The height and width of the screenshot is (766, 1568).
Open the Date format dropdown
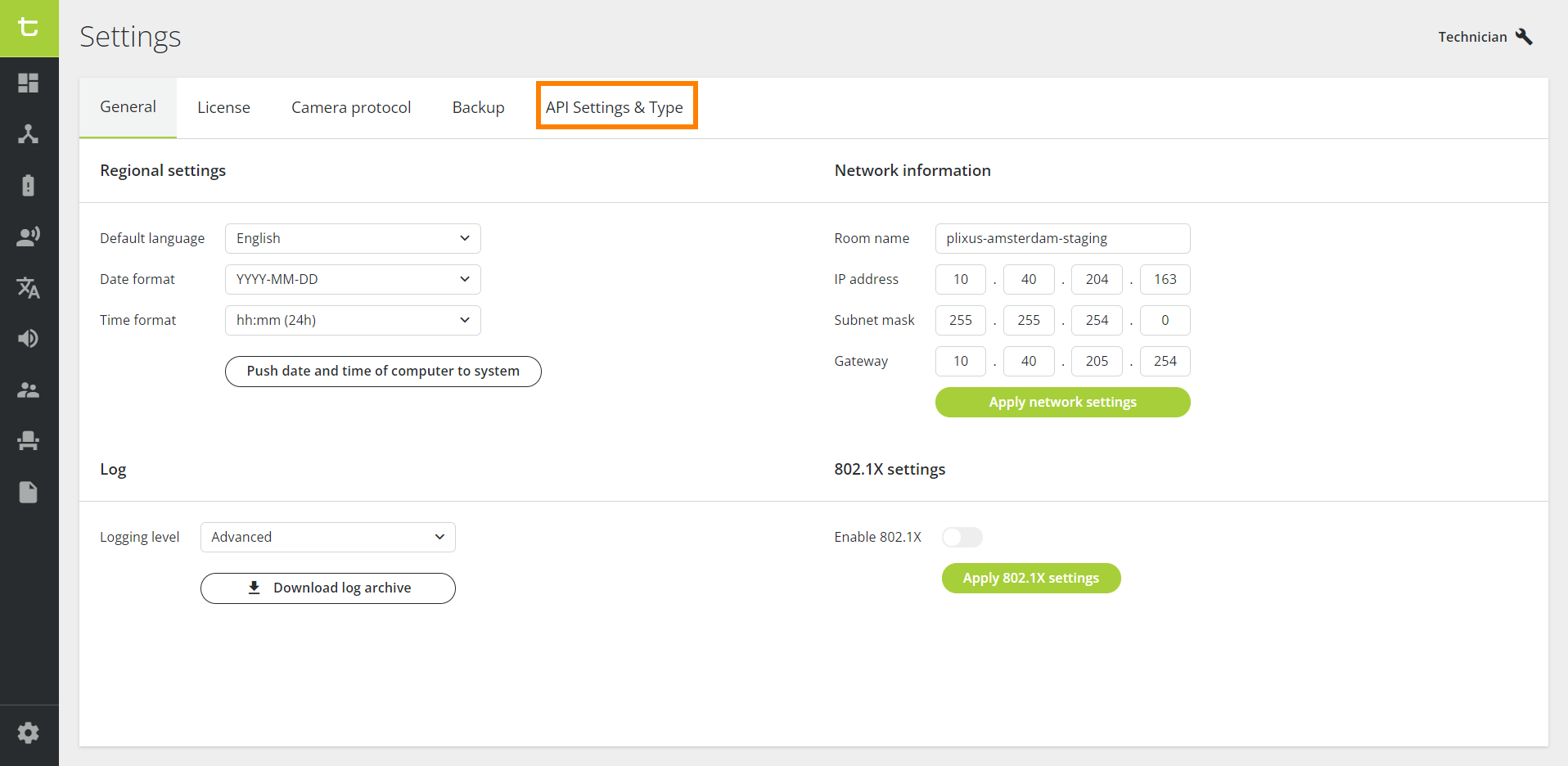(352, 279)
